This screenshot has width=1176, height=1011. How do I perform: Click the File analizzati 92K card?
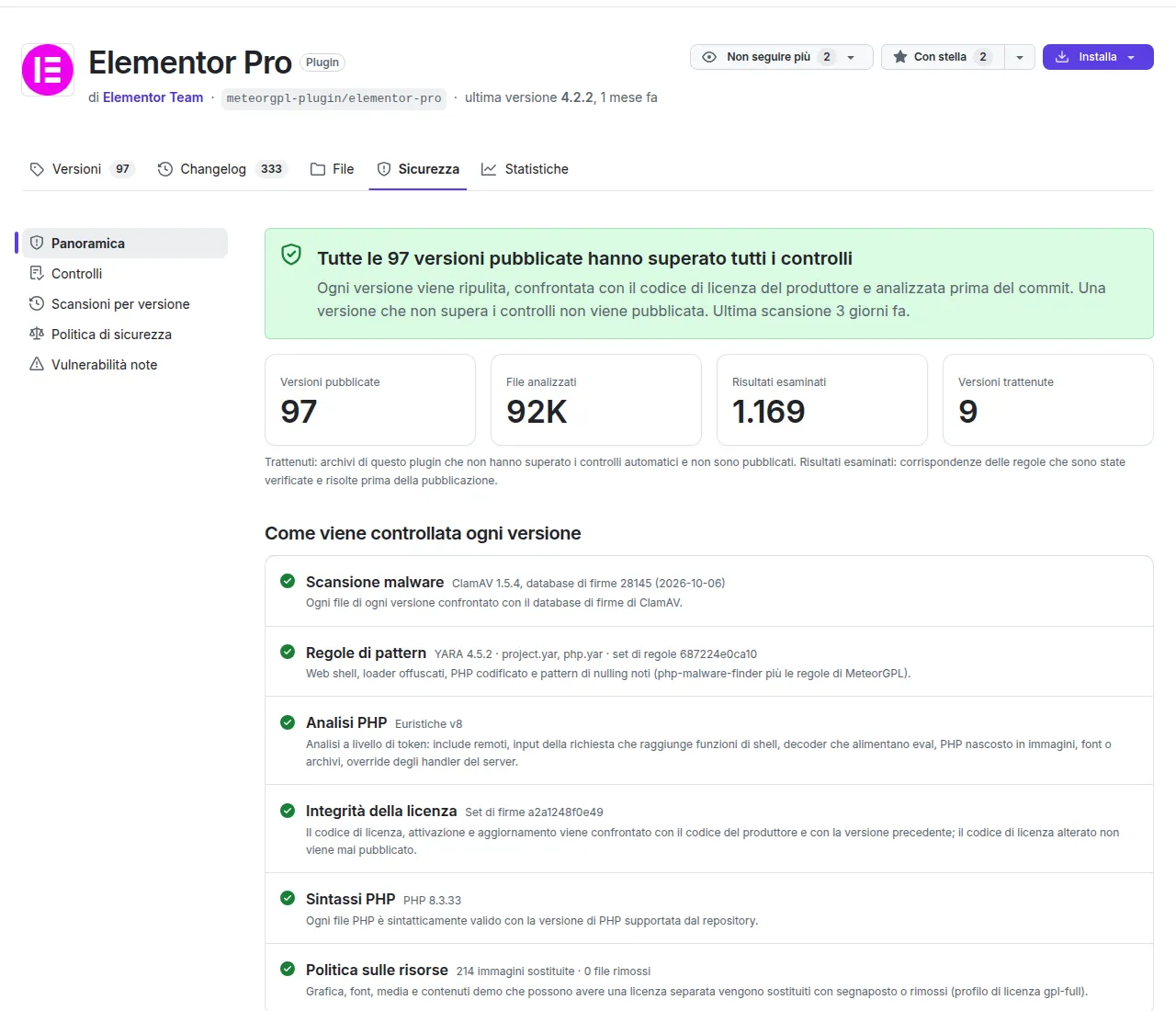tap(596, 400)
